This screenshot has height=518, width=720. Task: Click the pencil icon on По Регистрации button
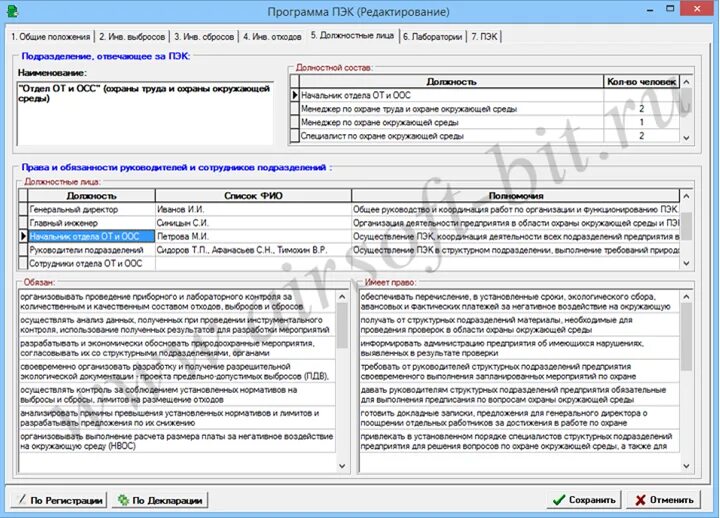[x=21, y=499]
